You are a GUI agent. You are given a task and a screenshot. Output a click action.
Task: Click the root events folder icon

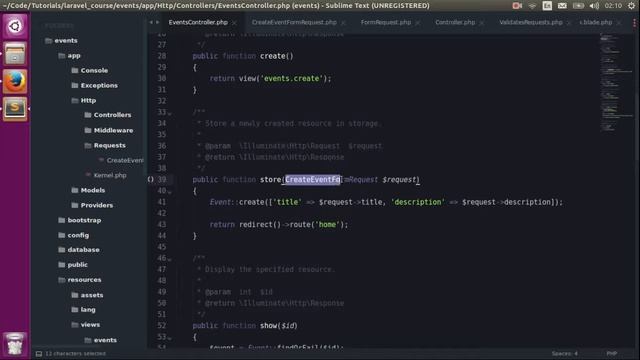49,40
